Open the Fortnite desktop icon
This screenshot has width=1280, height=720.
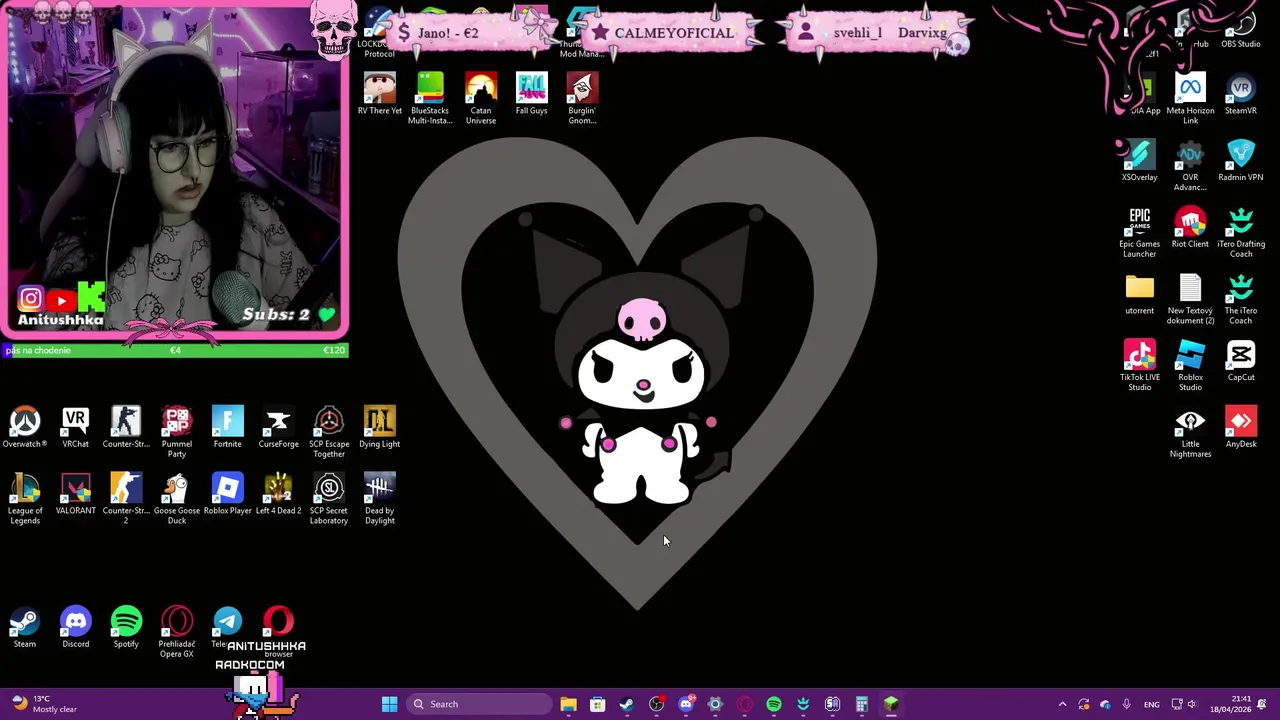coord(227,427)
